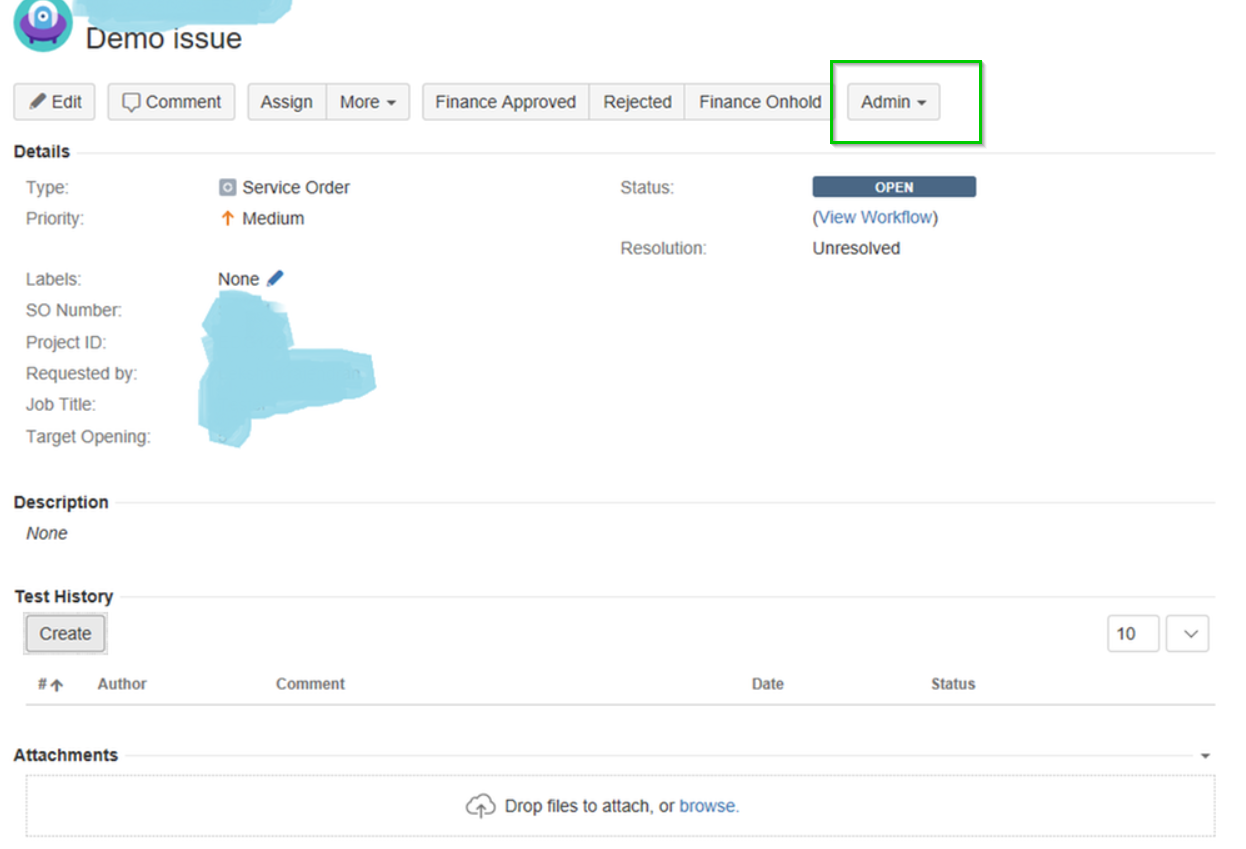Click the Medium priority arrow icon

tap(227, 218)
